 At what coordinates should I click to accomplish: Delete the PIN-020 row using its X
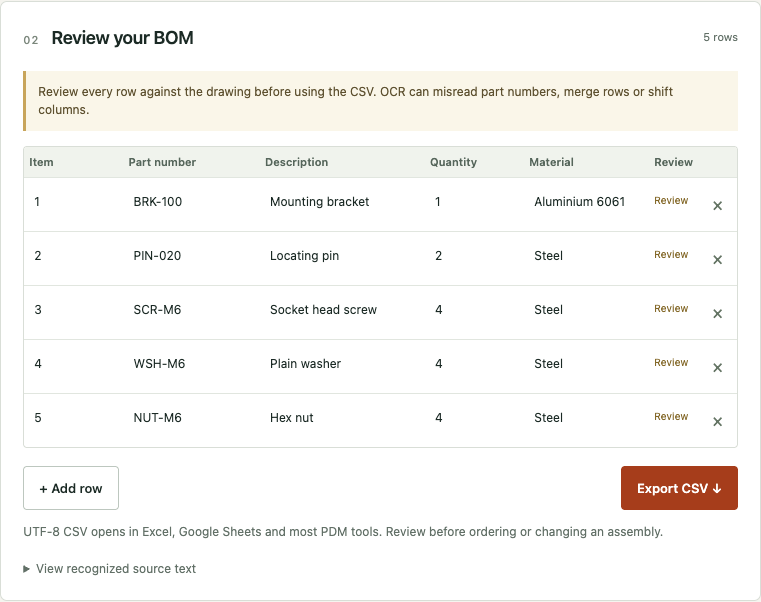pos(717,260)
